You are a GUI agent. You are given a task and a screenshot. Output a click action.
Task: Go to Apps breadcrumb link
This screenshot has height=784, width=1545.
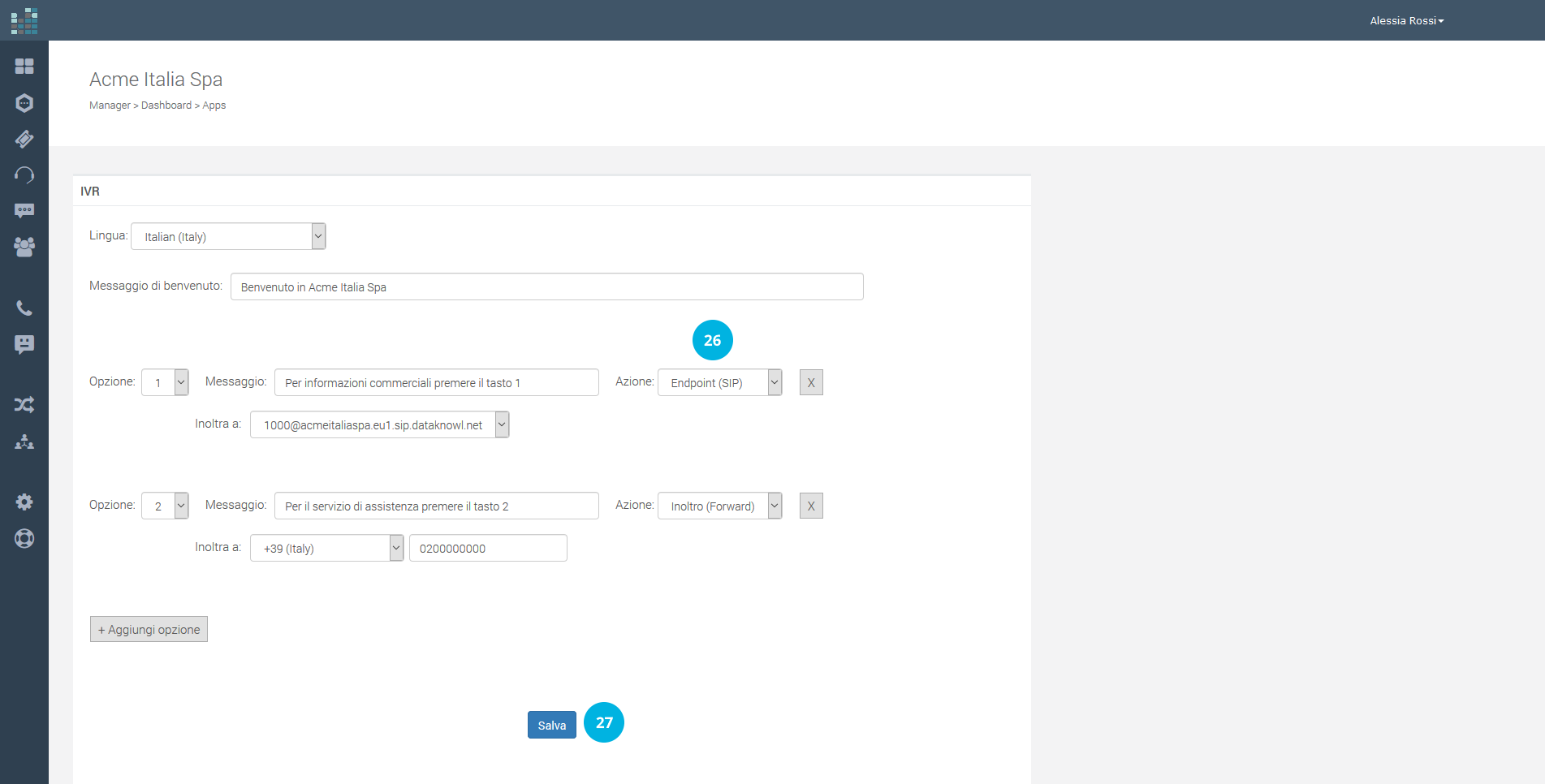(x=214, y=106)
